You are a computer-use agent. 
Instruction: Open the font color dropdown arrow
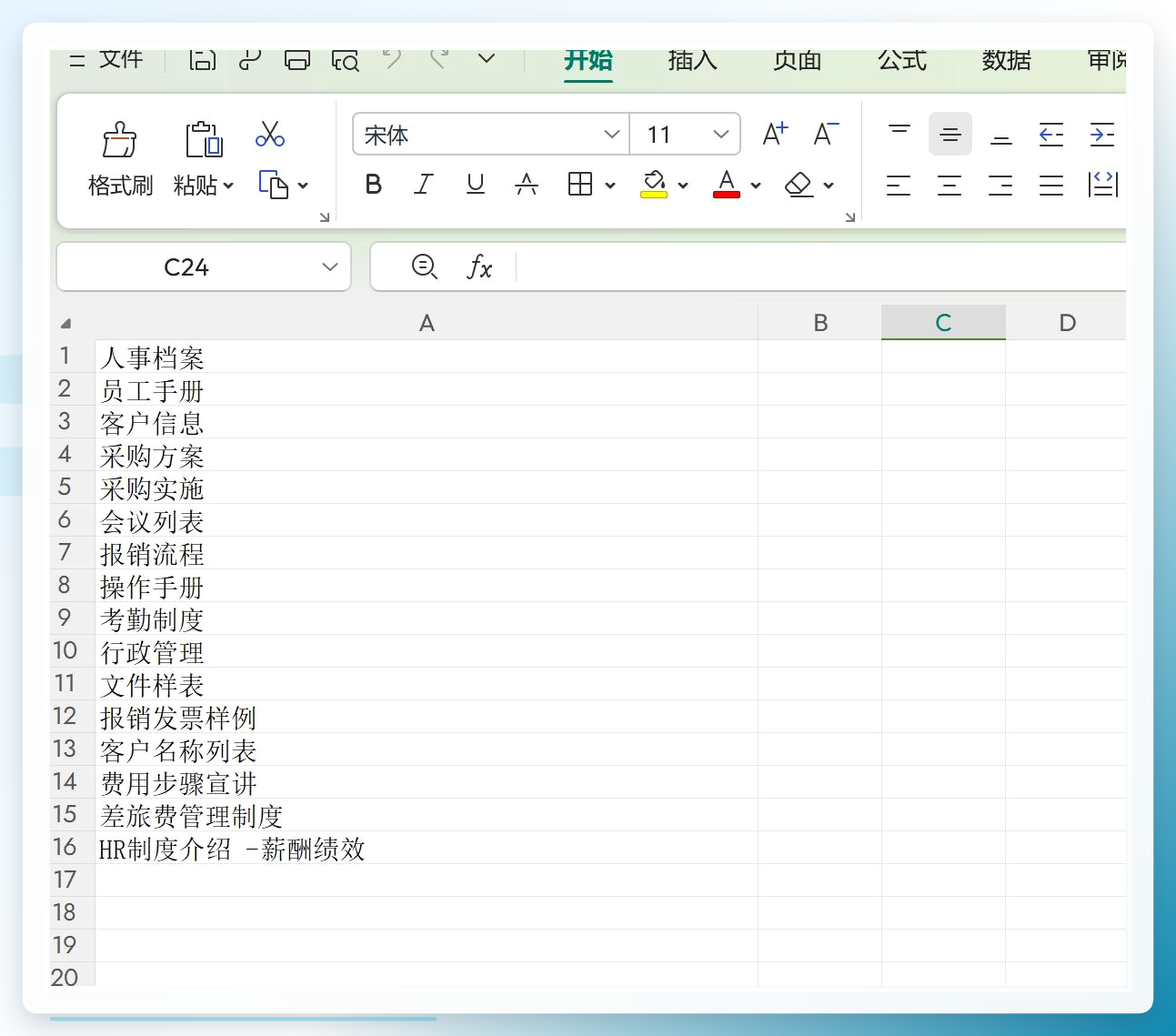(756, 186)
